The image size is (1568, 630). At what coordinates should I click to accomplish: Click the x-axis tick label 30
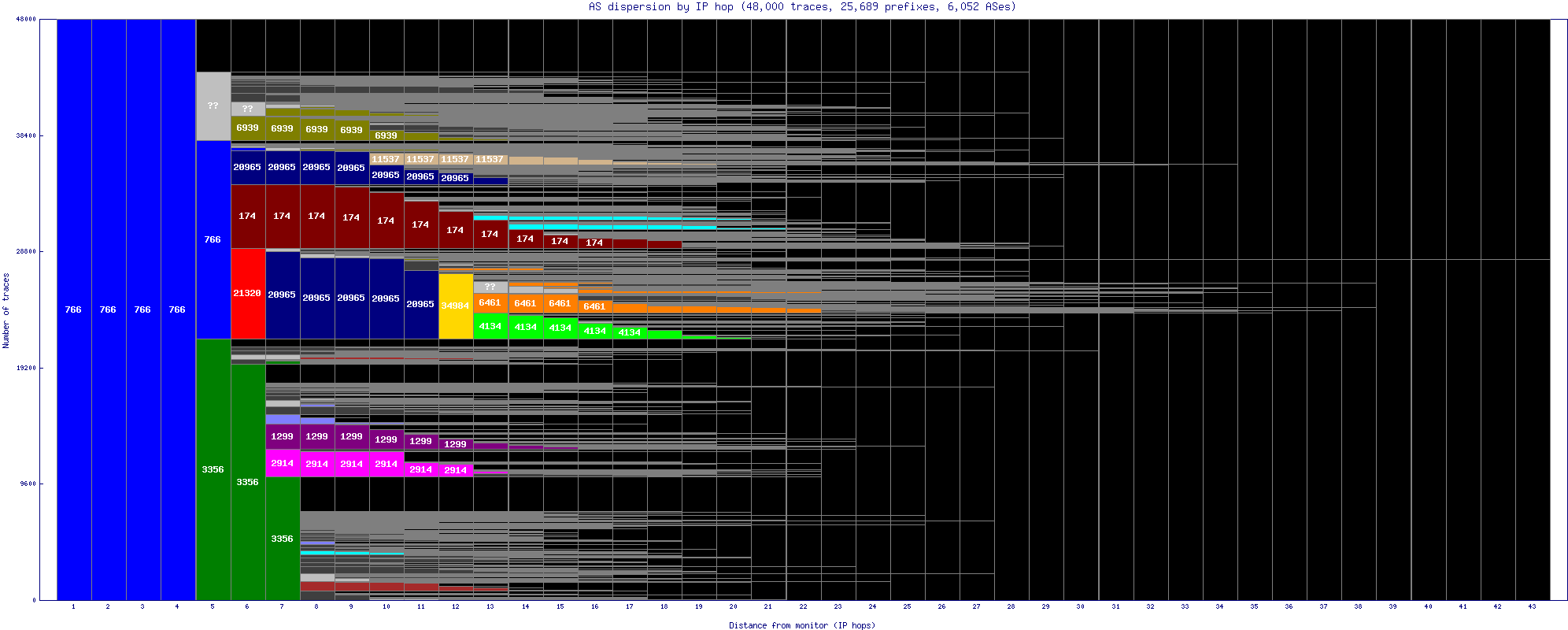pos(1081,606)
